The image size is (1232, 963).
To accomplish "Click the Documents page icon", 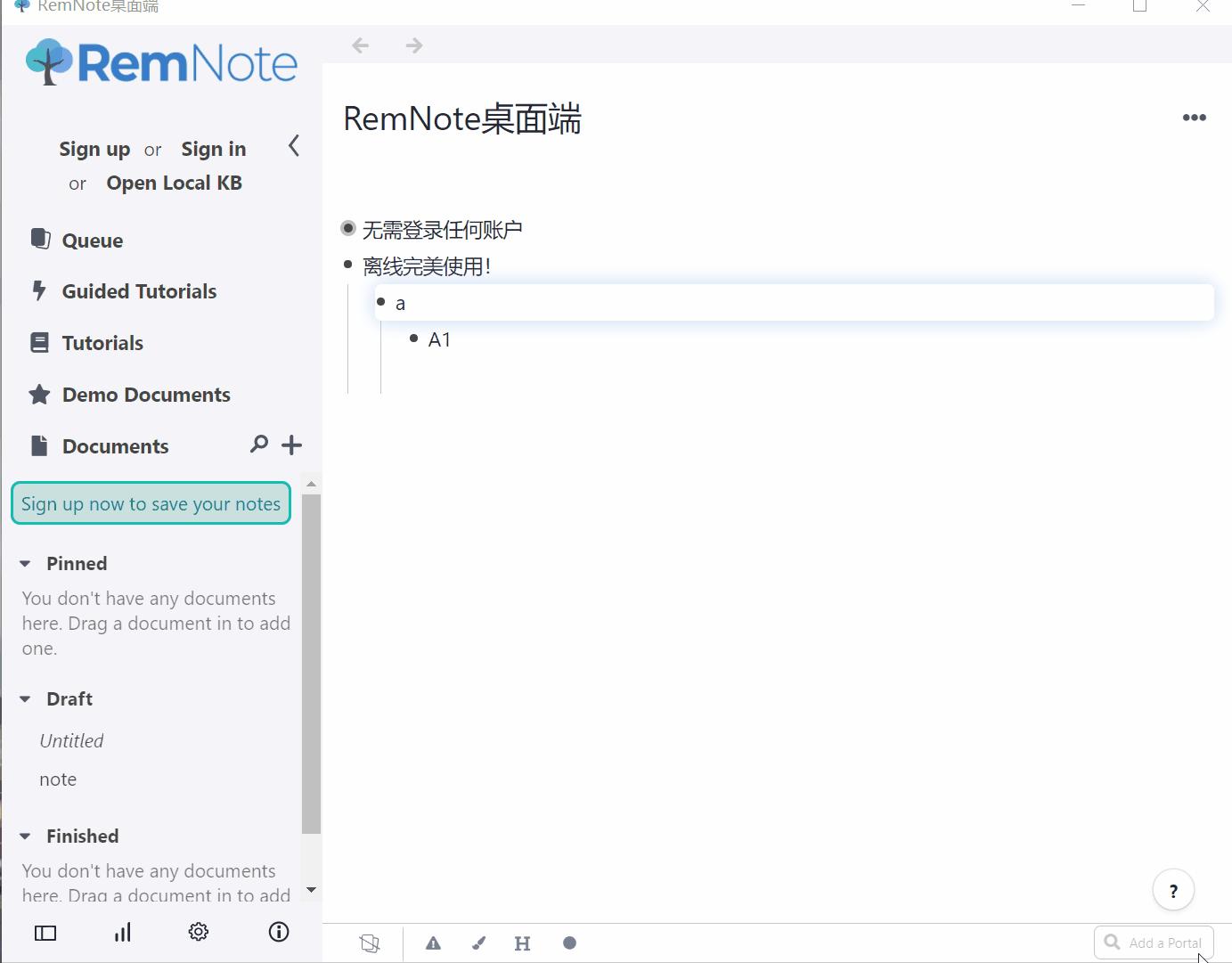I will [39, 446].
